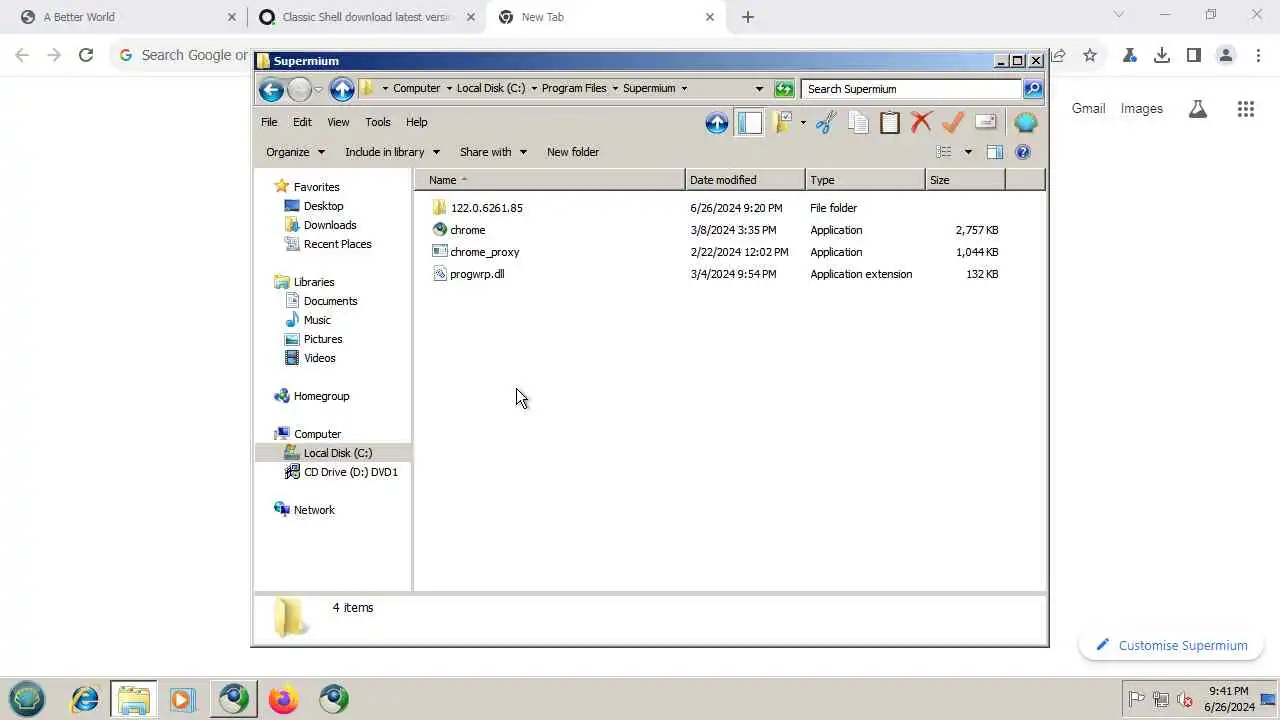The width and height of the screenshot is (1280, 720).
Task: Click in the Search Supermium field
Action: [911, 89]
